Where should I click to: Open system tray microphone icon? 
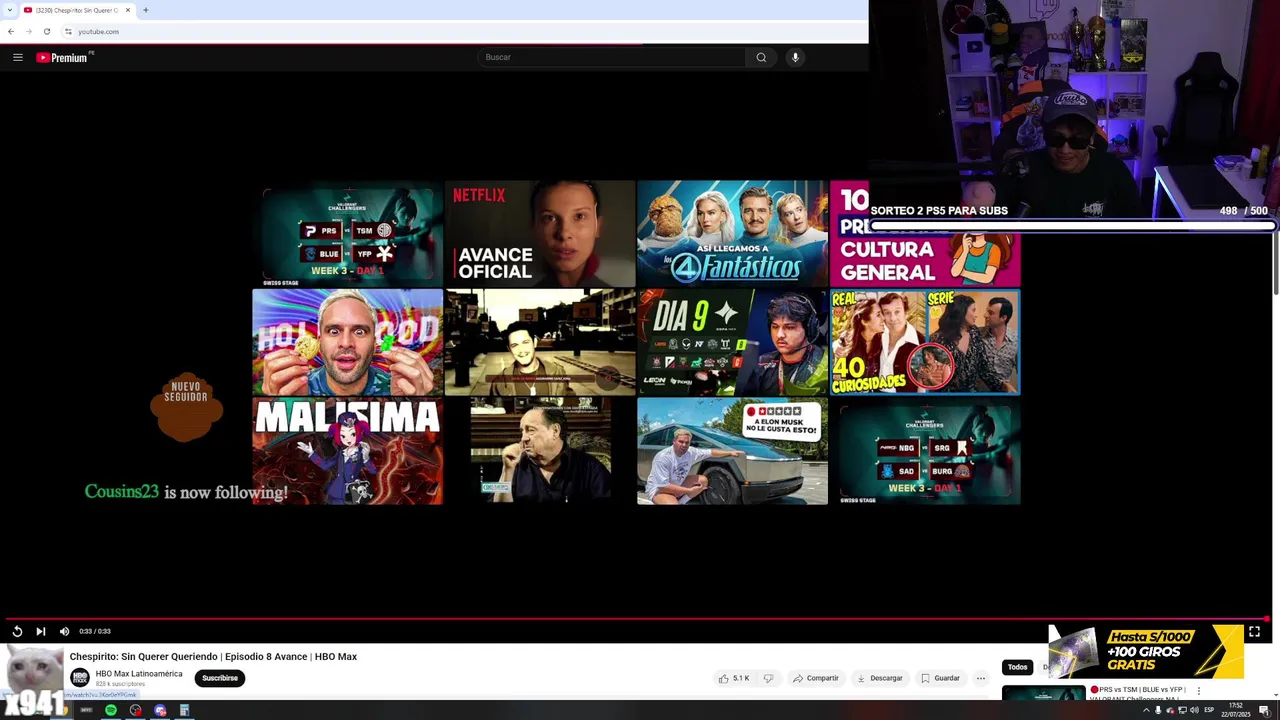coord(1158,710)
